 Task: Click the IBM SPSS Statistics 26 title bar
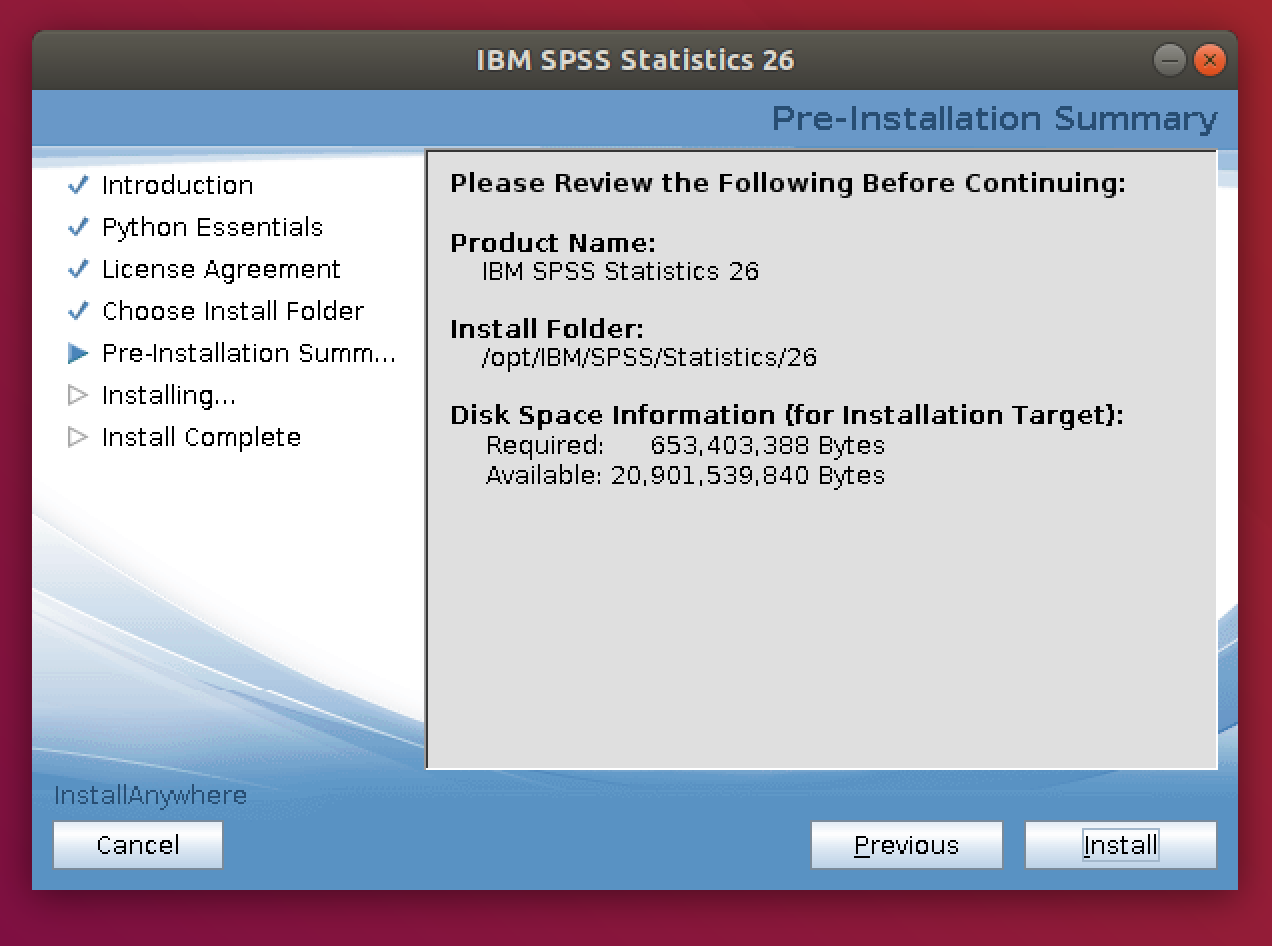635,60
